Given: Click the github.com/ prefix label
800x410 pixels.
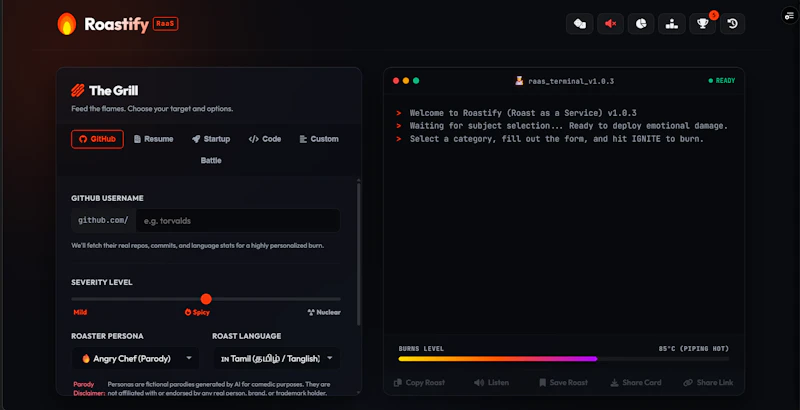Looking at the screenshot, I should (x=103, y=220).
